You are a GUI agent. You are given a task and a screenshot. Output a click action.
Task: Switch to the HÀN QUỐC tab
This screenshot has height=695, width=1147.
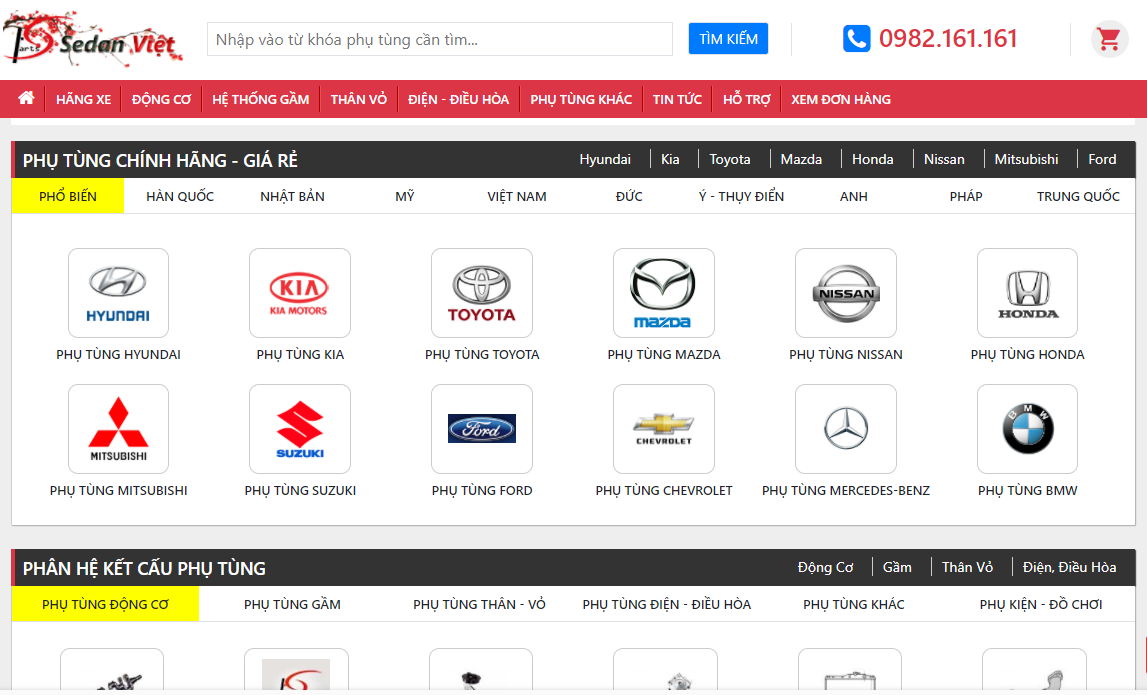180,196
